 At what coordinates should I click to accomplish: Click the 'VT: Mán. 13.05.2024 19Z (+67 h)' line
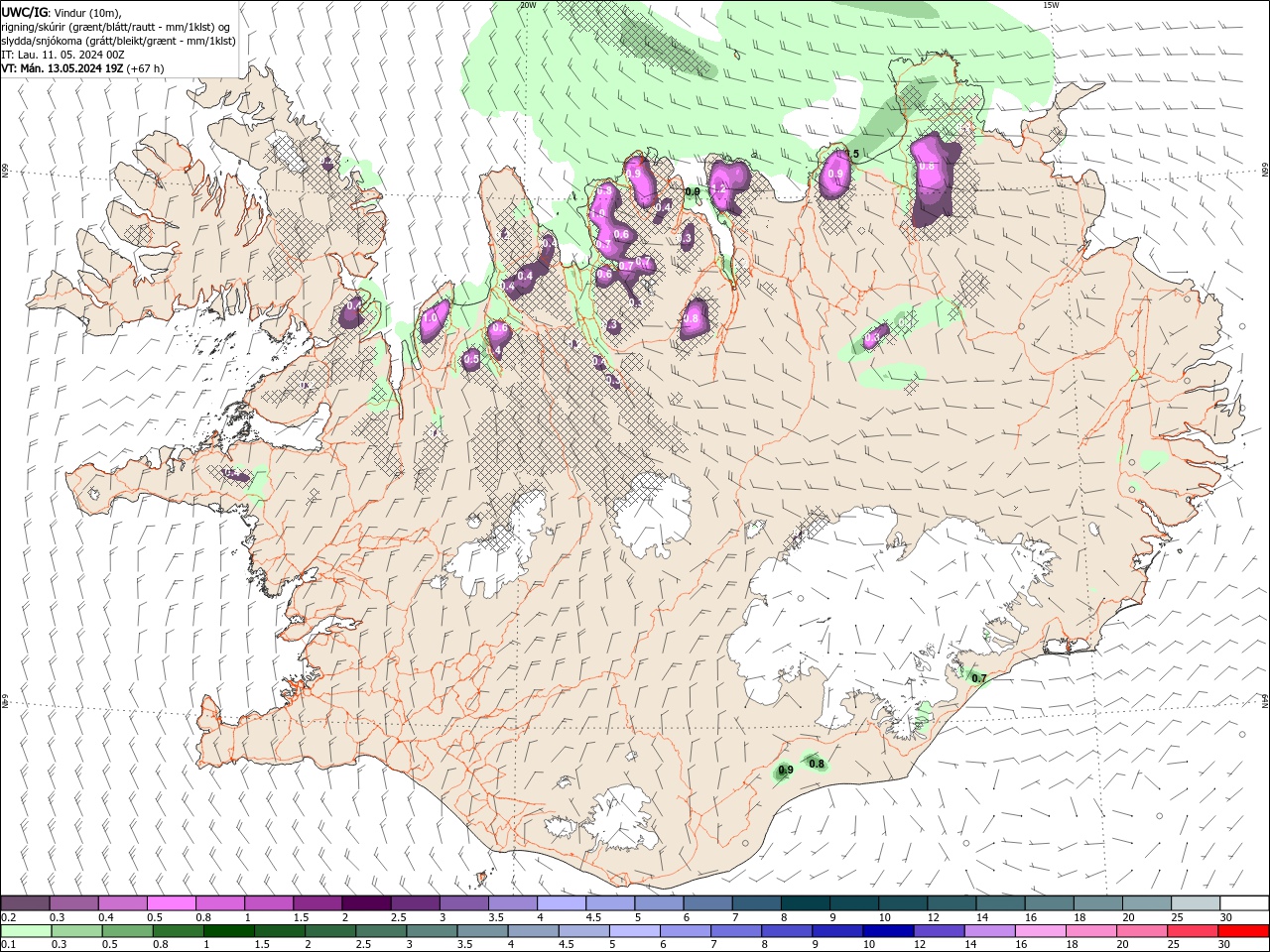[83, 68]
